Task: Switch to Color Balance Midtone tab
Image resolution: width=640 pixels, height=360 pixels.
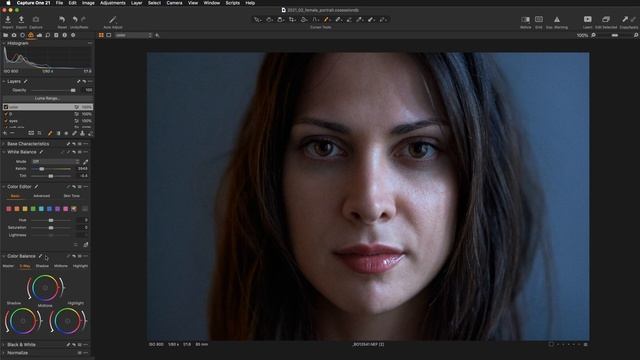Action: coord(61,266)
